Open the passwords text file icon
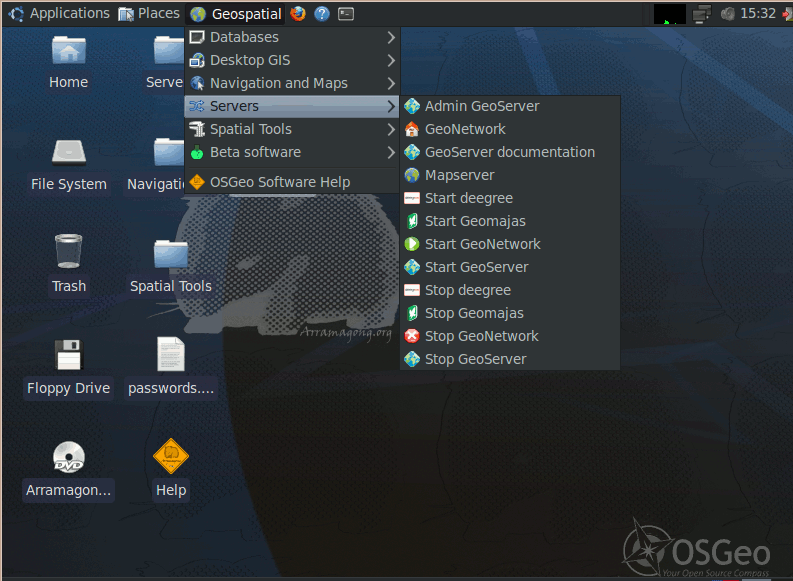Image resolution: width=793 pixels, height=581 pixels. pos(171,354)
